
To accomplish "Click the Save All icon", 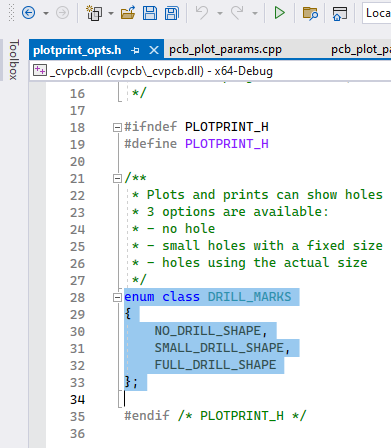I will 172,13.
